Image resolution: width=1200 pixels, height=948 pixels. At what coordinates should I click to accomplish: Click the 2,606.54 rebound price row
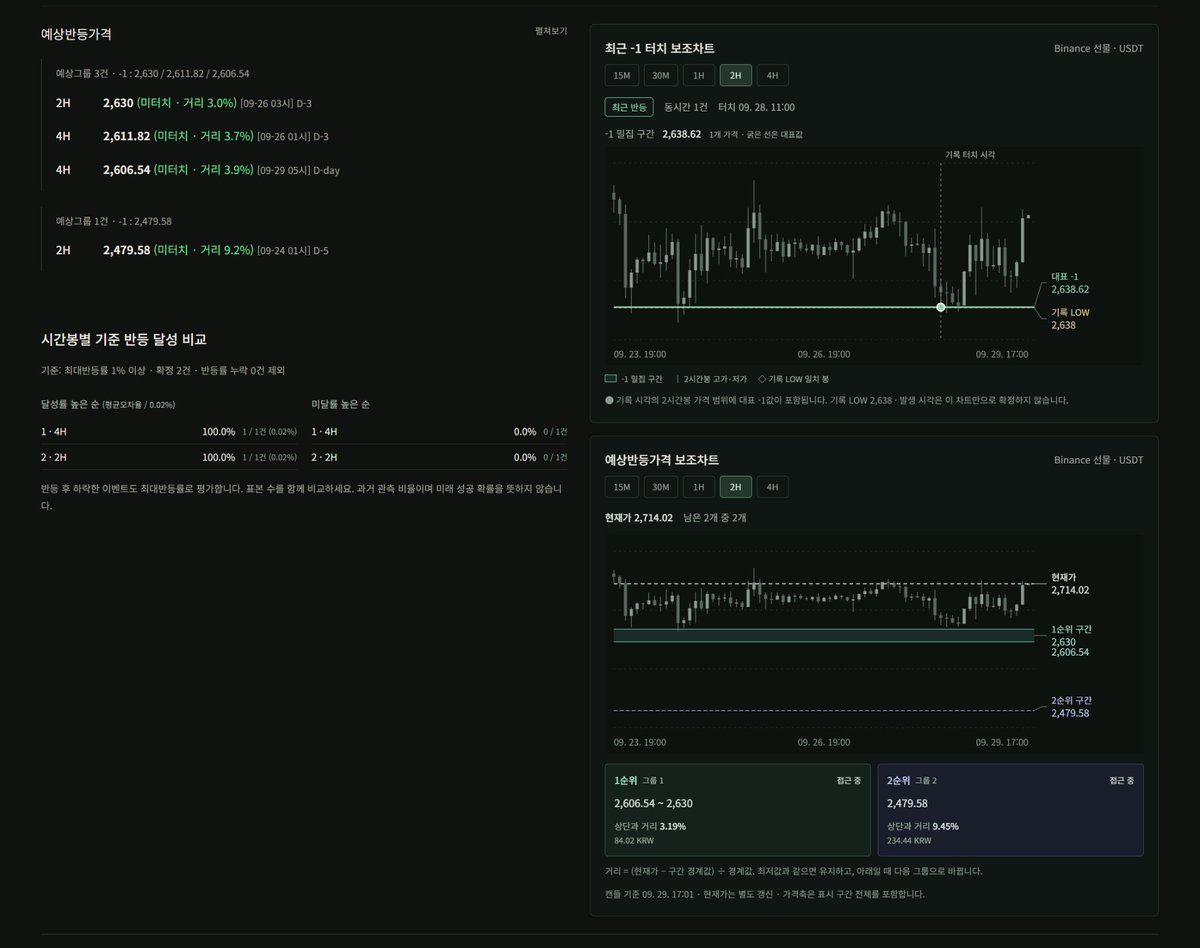(311, 170)
